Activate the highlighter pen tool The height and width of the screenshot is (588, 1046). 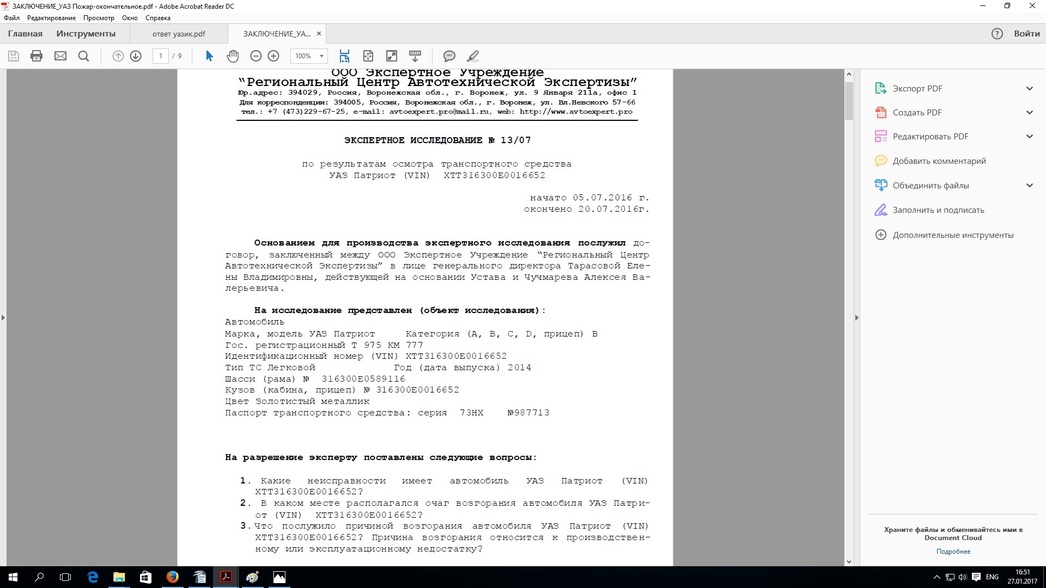click(473, 56)
